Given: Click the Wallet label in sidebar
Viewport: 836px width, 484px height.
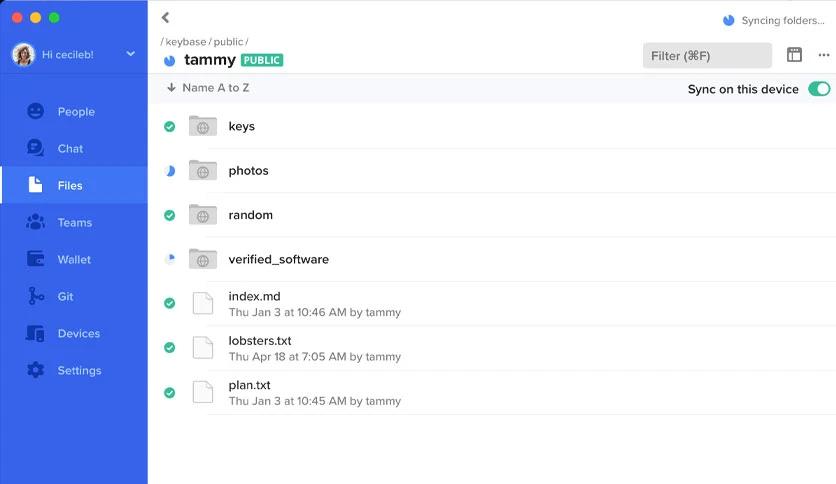Looking at the screenshot, I should 74,259.
